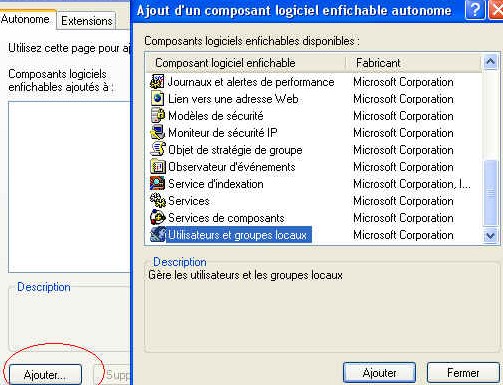
Task: Sort by the Fabricant column header
Action: 413,63
